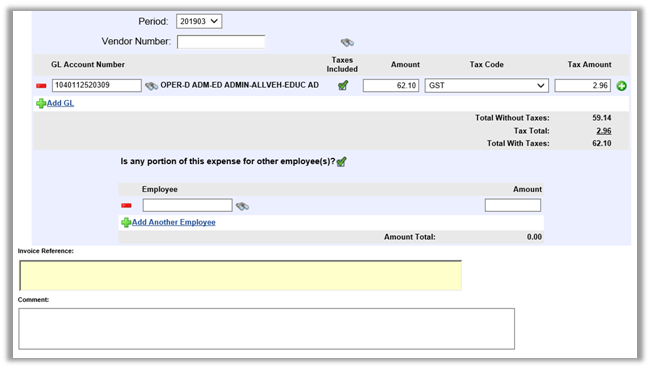Open the Period 201903 dropdown
Viewport: 650px width, 369px height.
199,21
